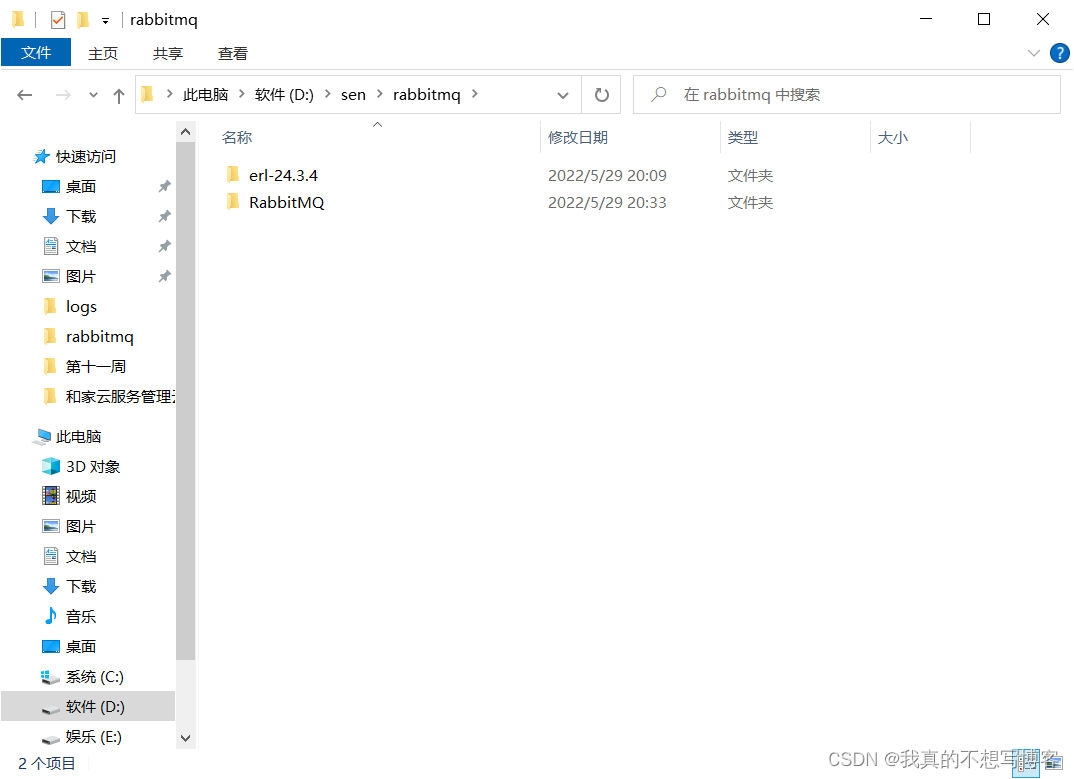Unpin 文档 using its pin icon
Image resolution: width=1074 pixels, height=779 pixels.
[164, 247]
